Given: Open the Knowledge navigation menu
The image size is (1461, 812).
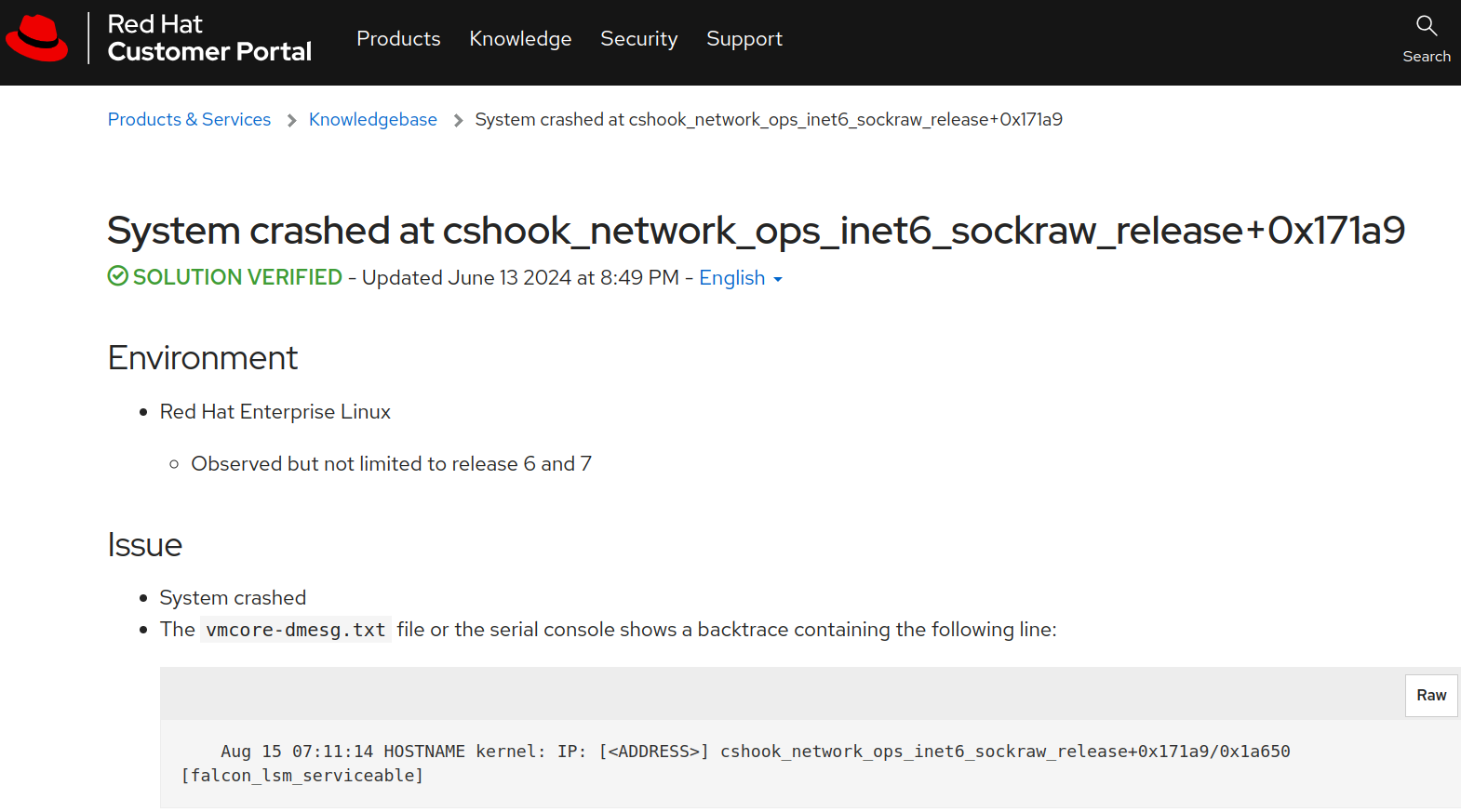Looking at the screenshot, I should tap(520, 39).
